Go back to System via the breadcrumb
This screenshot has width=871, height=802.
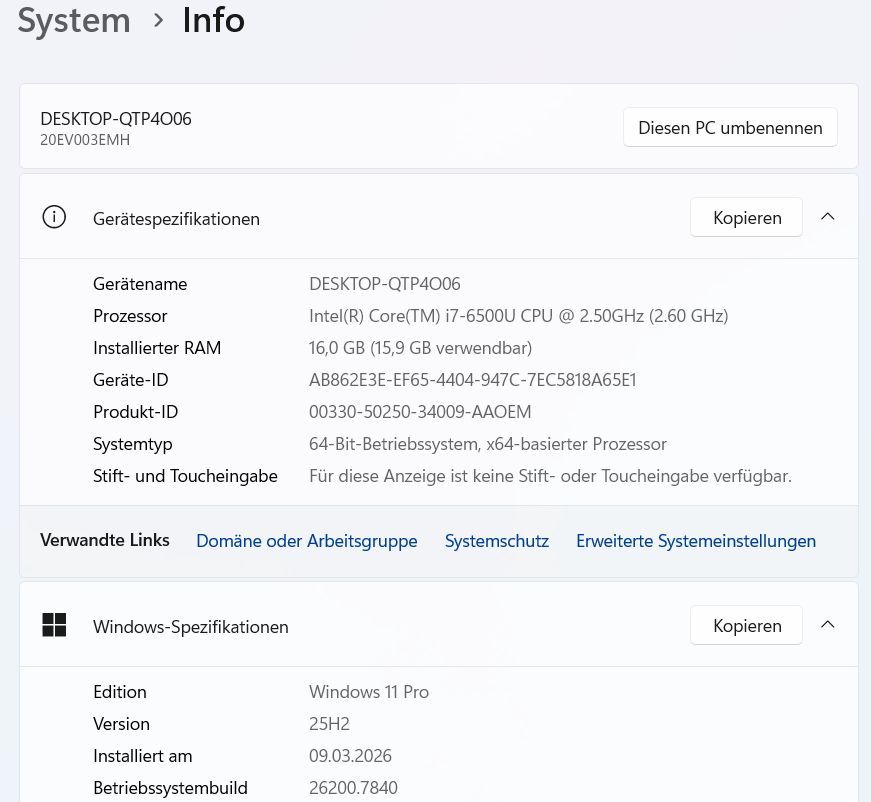tap(74, 20)
